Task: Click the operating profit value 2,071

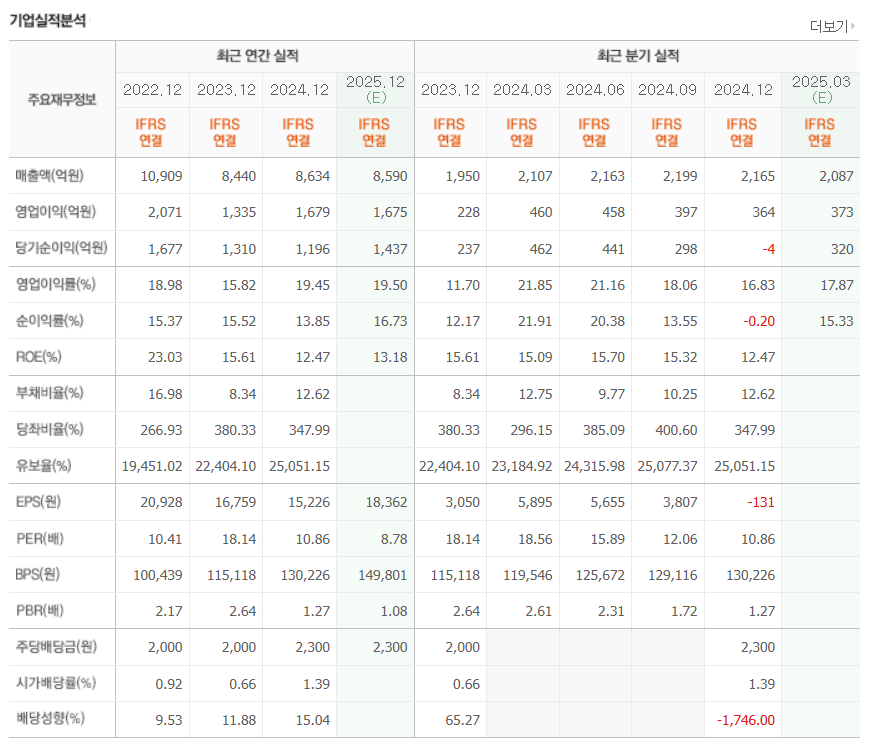Action: click(x=165, y=212)
